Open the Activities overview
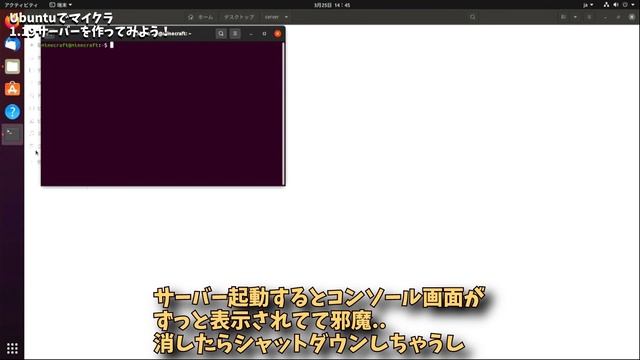The width and height of the screenshot is (640, 360). (x=21, y=5)
